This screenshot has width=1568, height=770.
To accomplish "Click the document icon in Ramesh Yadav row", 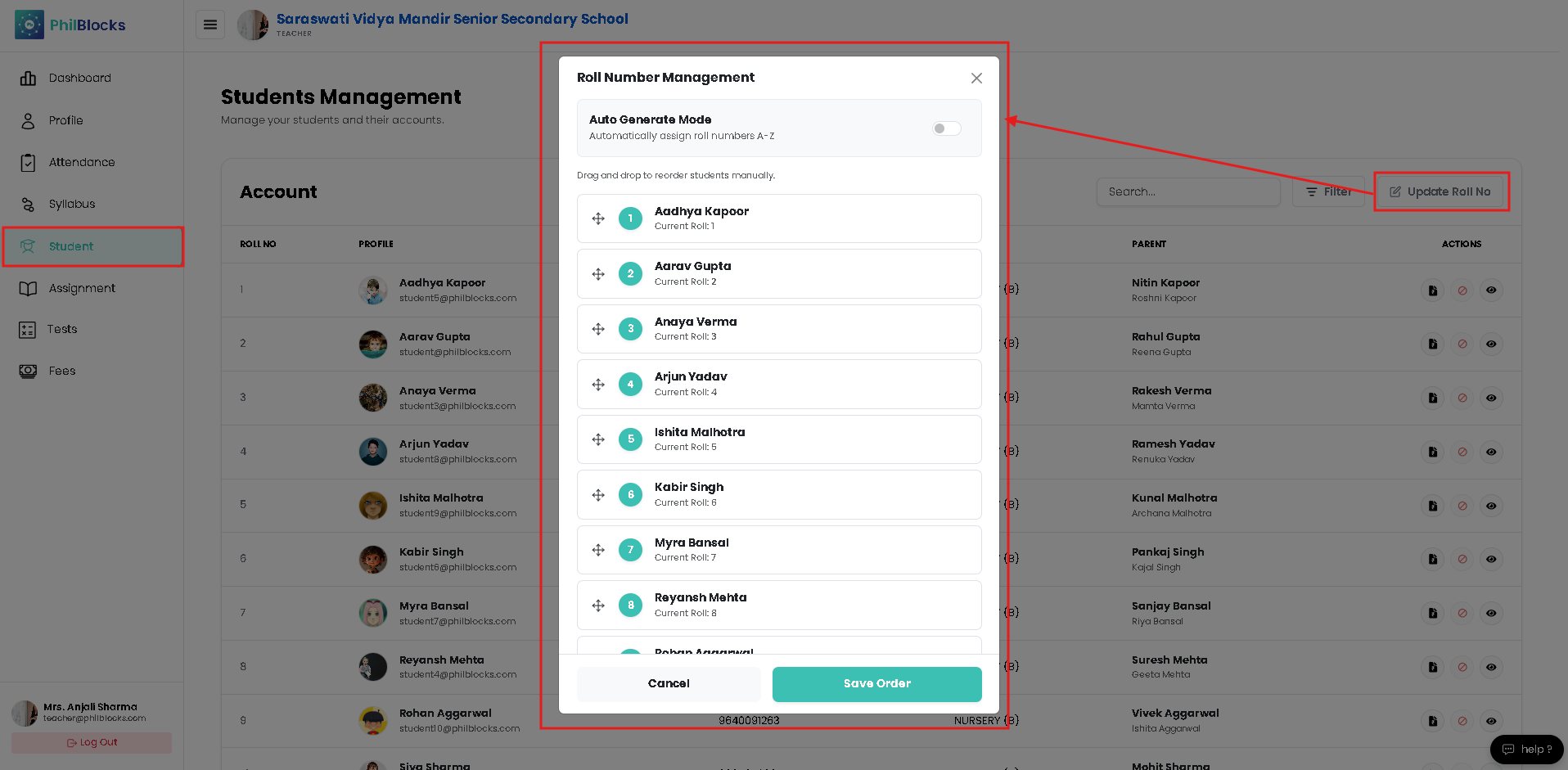I will pyautogui.click(x=1432, y=452).
